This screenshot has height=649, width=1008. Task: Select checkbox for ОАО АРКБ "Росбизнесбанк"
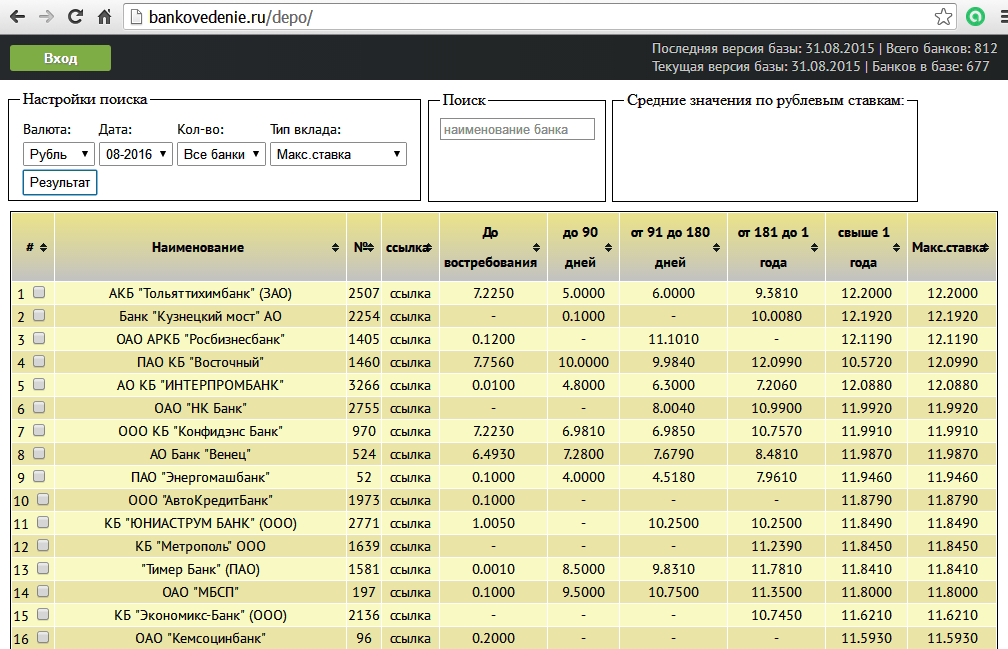click(x=39, y=339)
